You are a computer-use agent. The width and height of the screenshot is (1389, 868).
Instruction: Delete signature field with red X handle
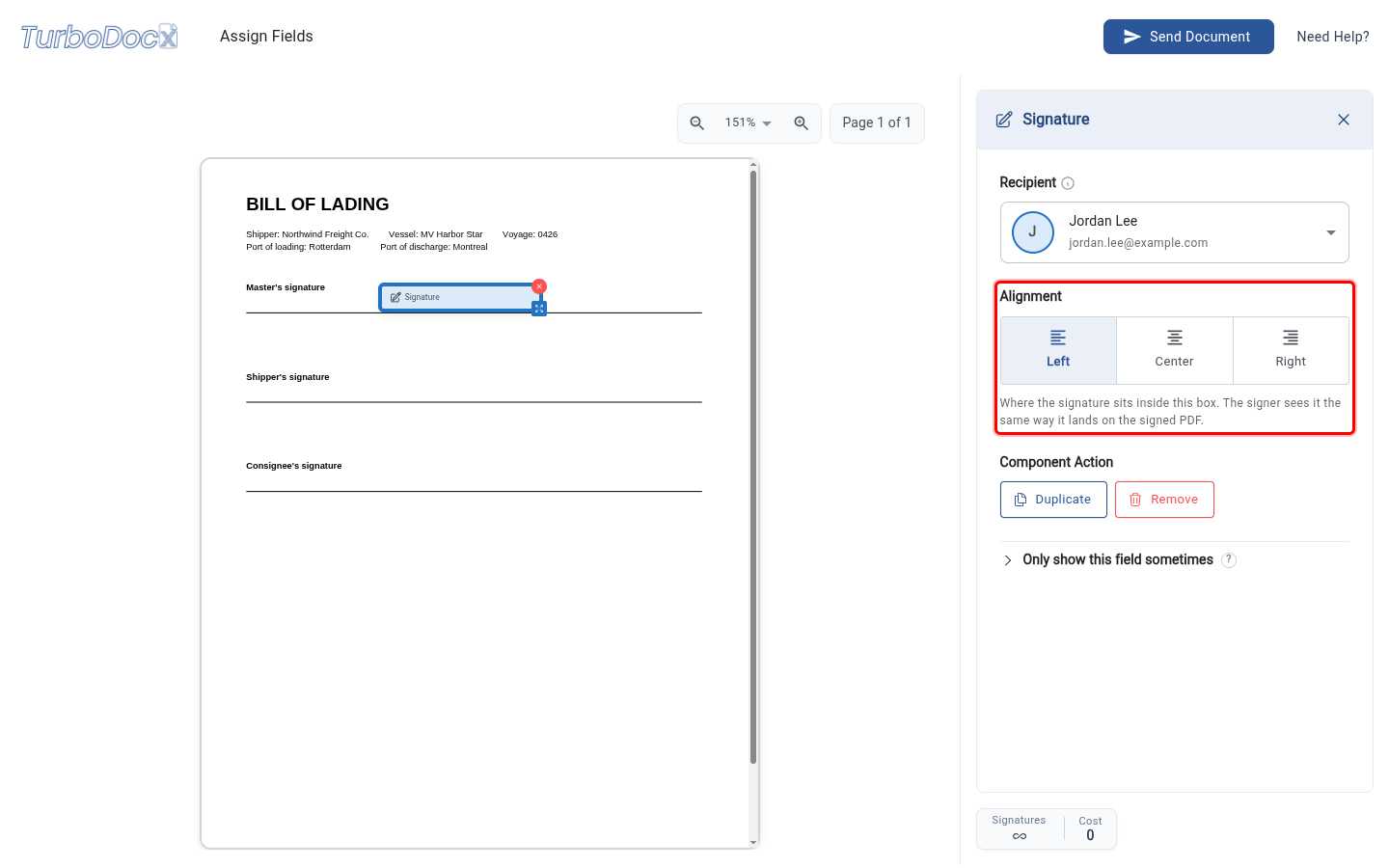point(539,286)
